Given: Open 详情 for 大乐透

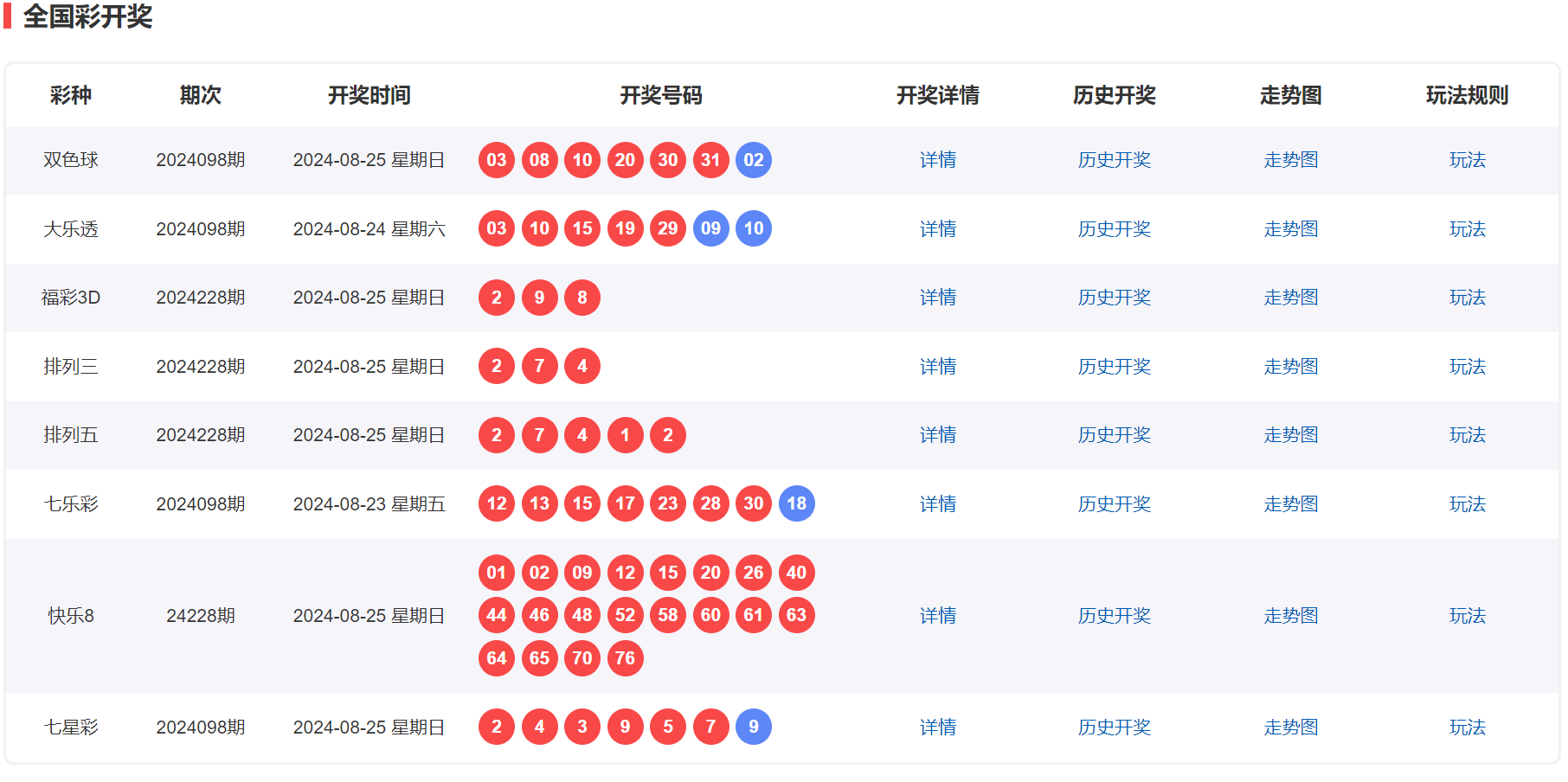Looking at the screenshot, I should (x=937, y=229).
